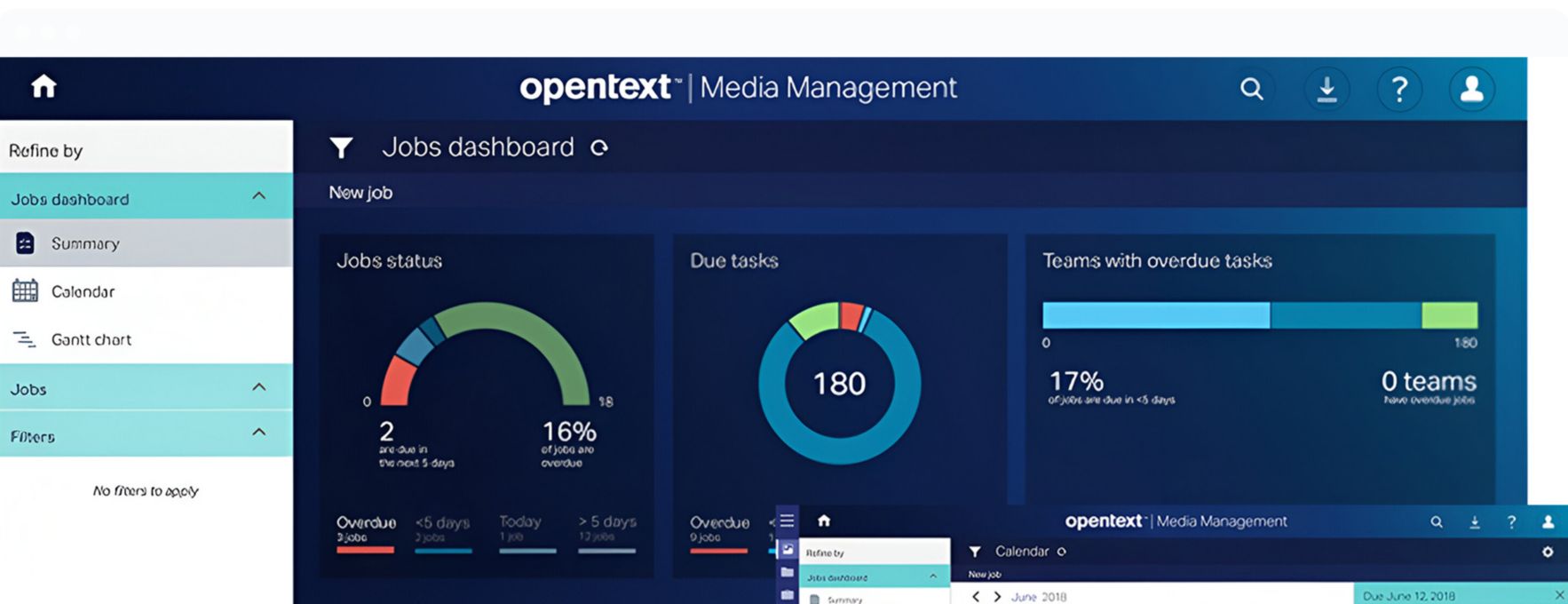Collapse the Jobs section chevron
The width and height of the screenshot is (1568, 604).
[x=258, y=387]
